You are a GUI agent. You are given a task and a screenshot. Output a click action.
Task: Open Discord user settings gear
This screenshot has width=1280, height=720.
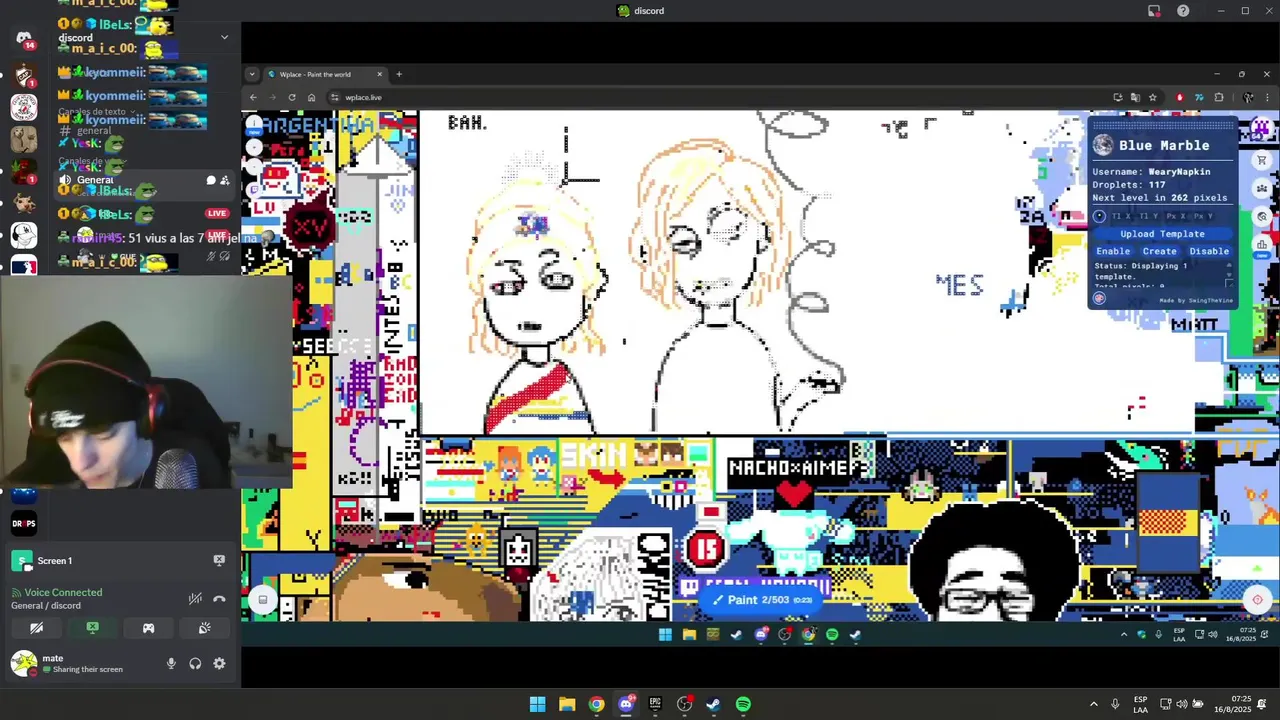point(219,663)
